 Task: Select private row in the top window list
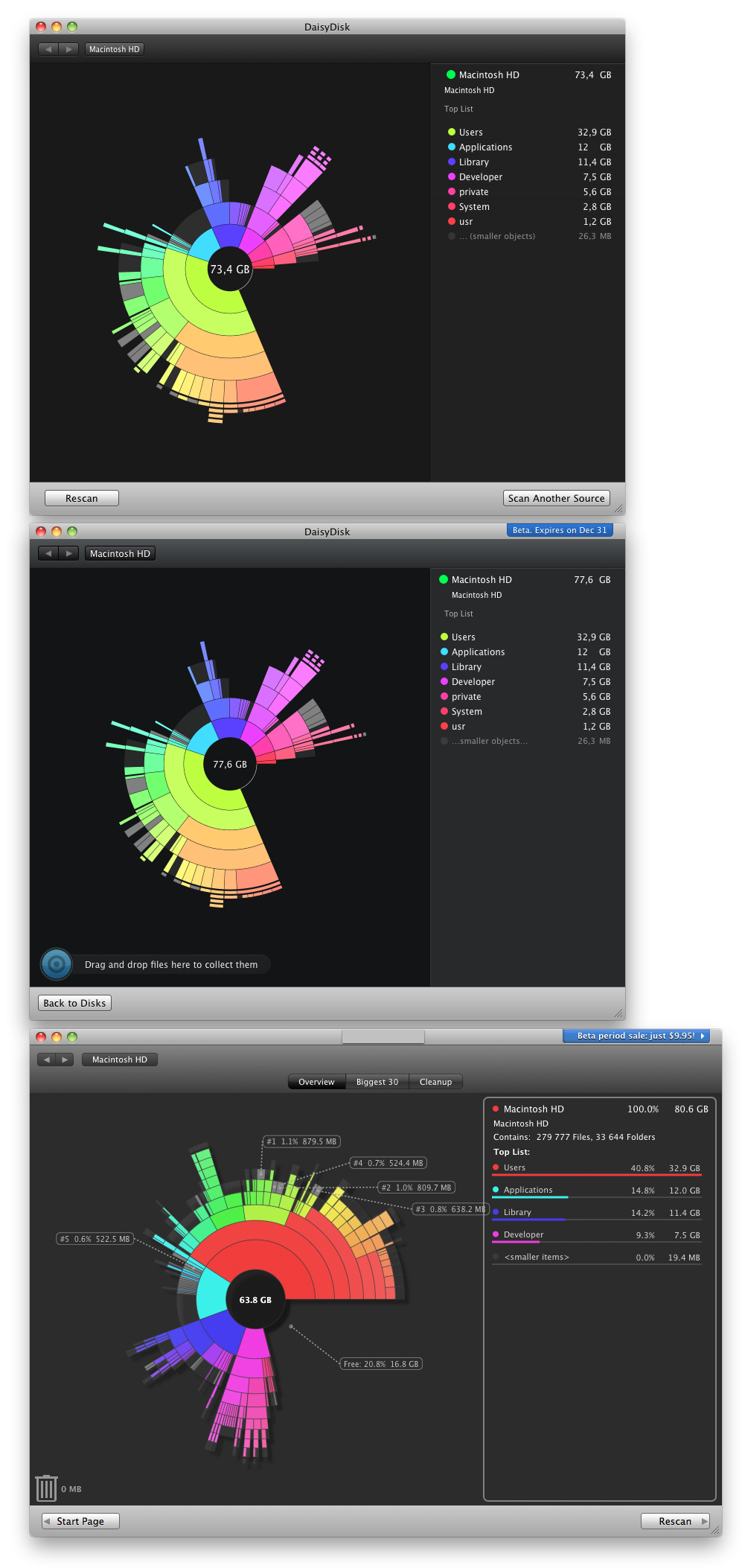[x=529, y=192]
